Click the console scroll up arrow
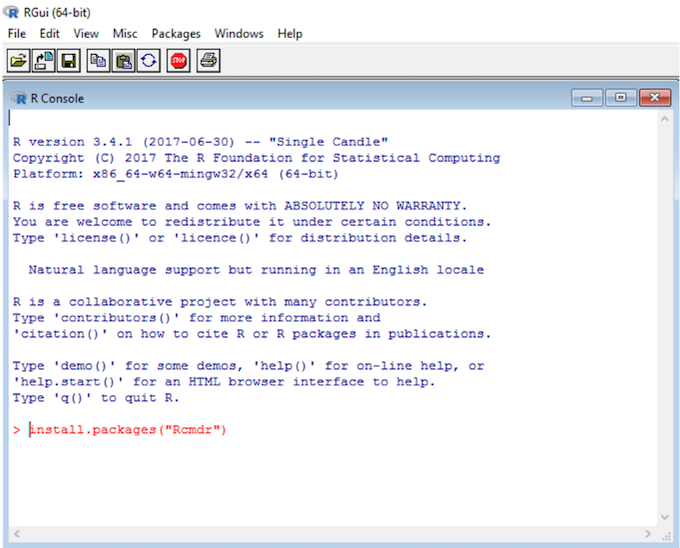This screenshot has width=680, height=548. point(664,119)
